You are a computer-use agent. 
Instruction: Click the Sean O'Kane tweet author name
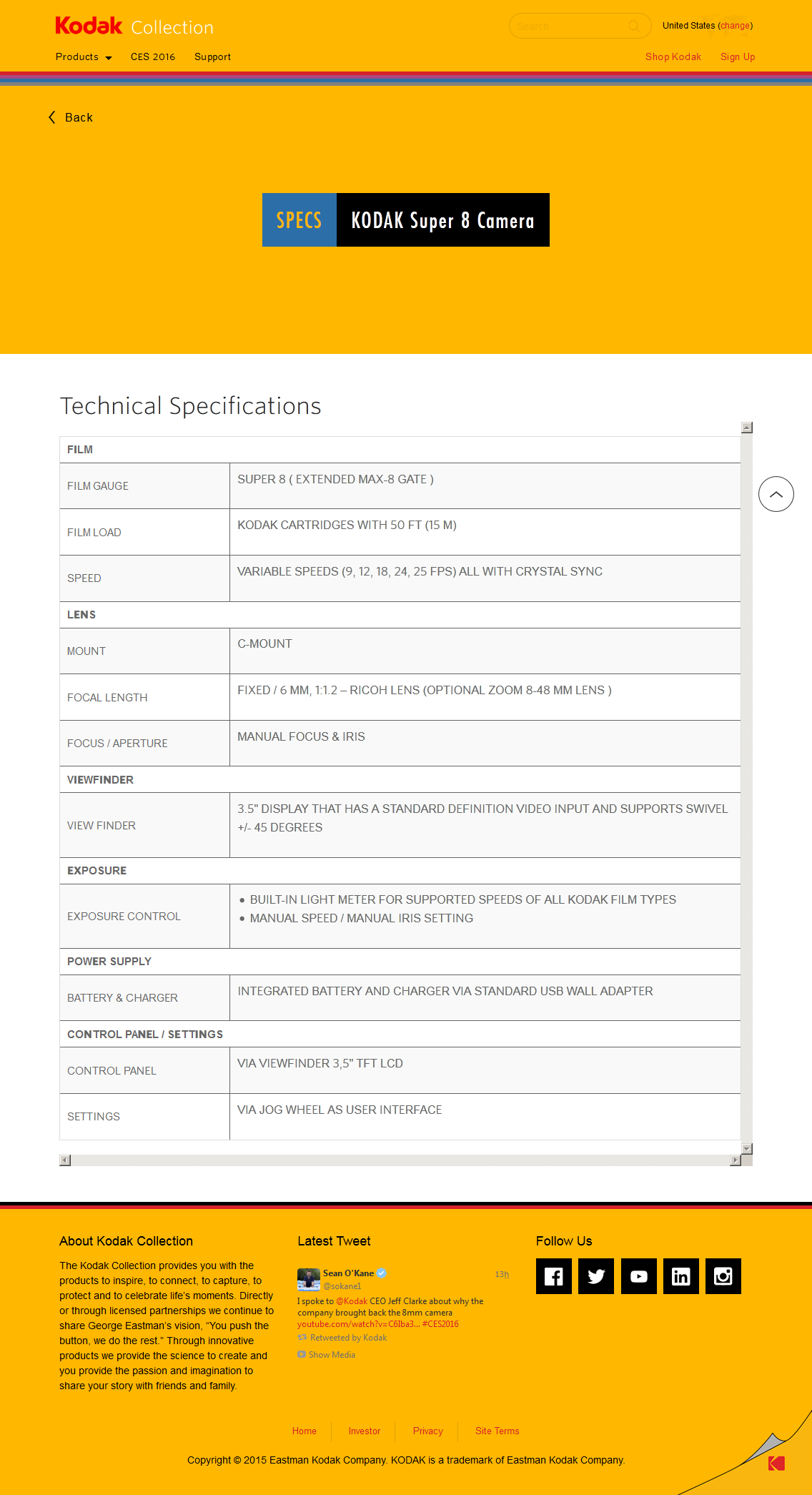coord(348,1273)
